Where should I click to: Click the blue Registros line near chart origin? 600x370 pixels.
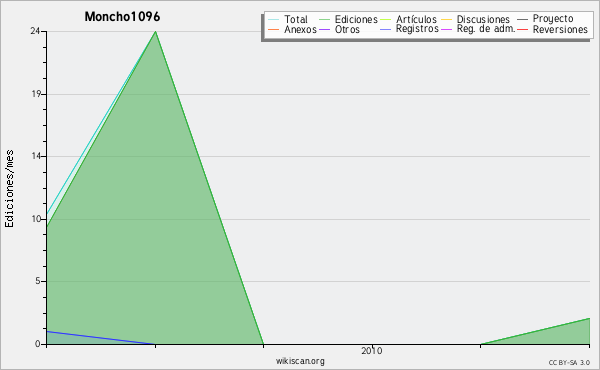pos(100,338)
